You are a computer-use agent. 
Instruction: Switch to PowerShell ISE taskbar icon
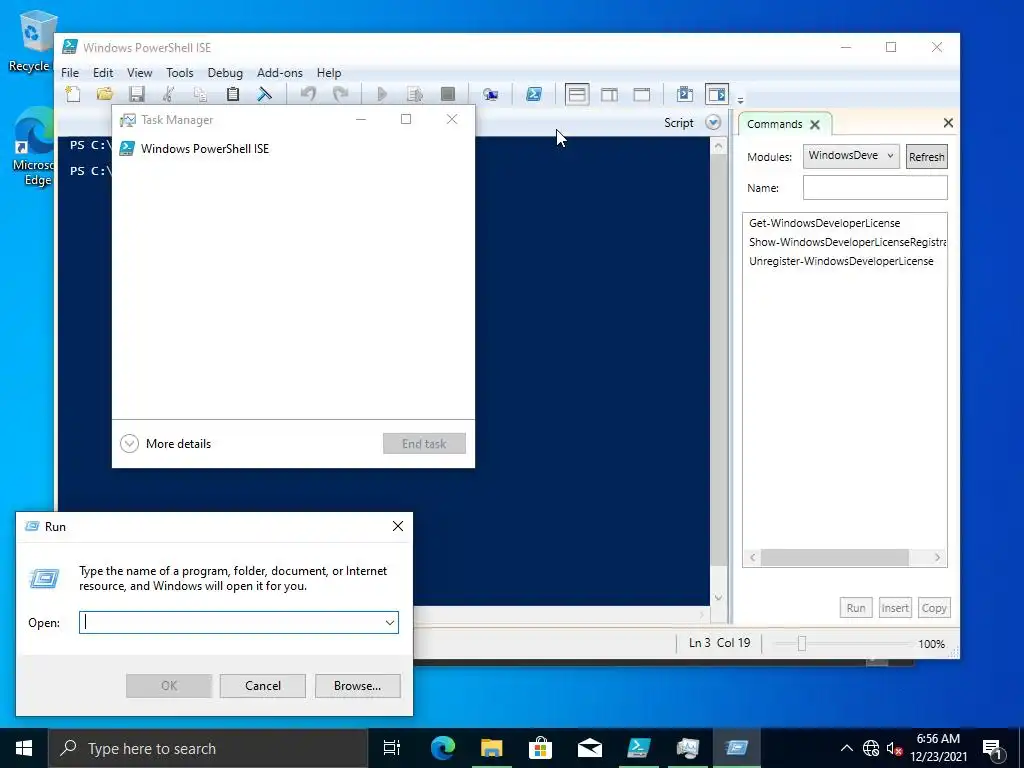[639, 748]
